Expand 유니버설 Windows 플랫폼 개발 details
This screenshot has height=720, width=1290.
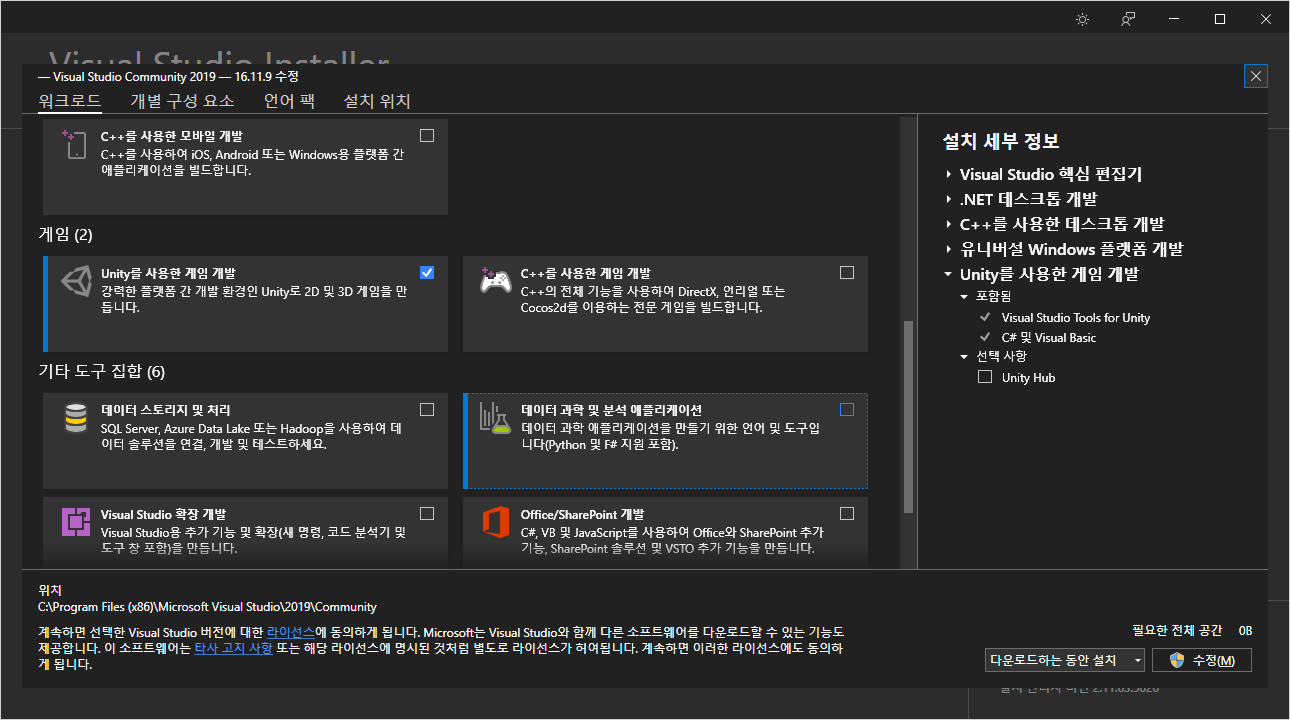(948, 249)
